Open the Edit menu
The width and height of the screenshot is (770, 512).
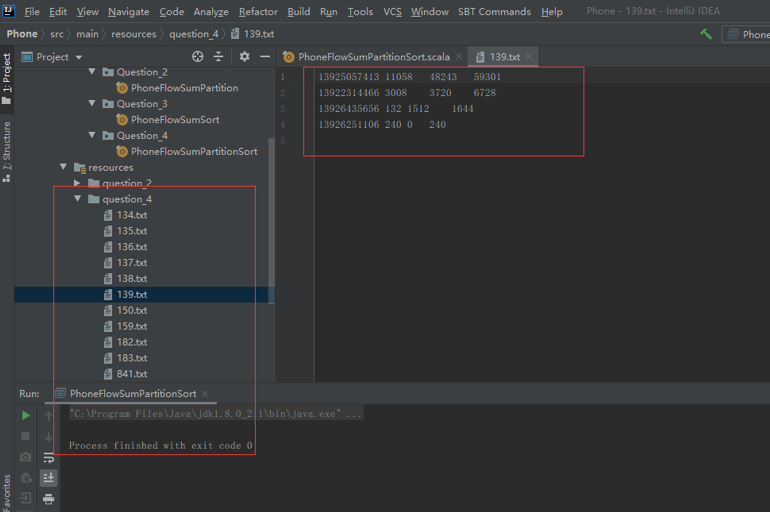coord(58,11)
